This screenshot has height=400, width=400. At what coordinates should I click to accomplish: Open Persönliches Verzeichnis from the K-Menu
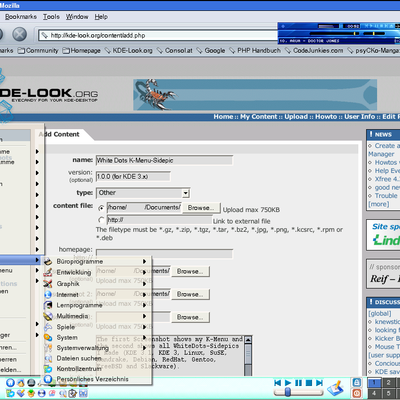click(x=97, y=379)
